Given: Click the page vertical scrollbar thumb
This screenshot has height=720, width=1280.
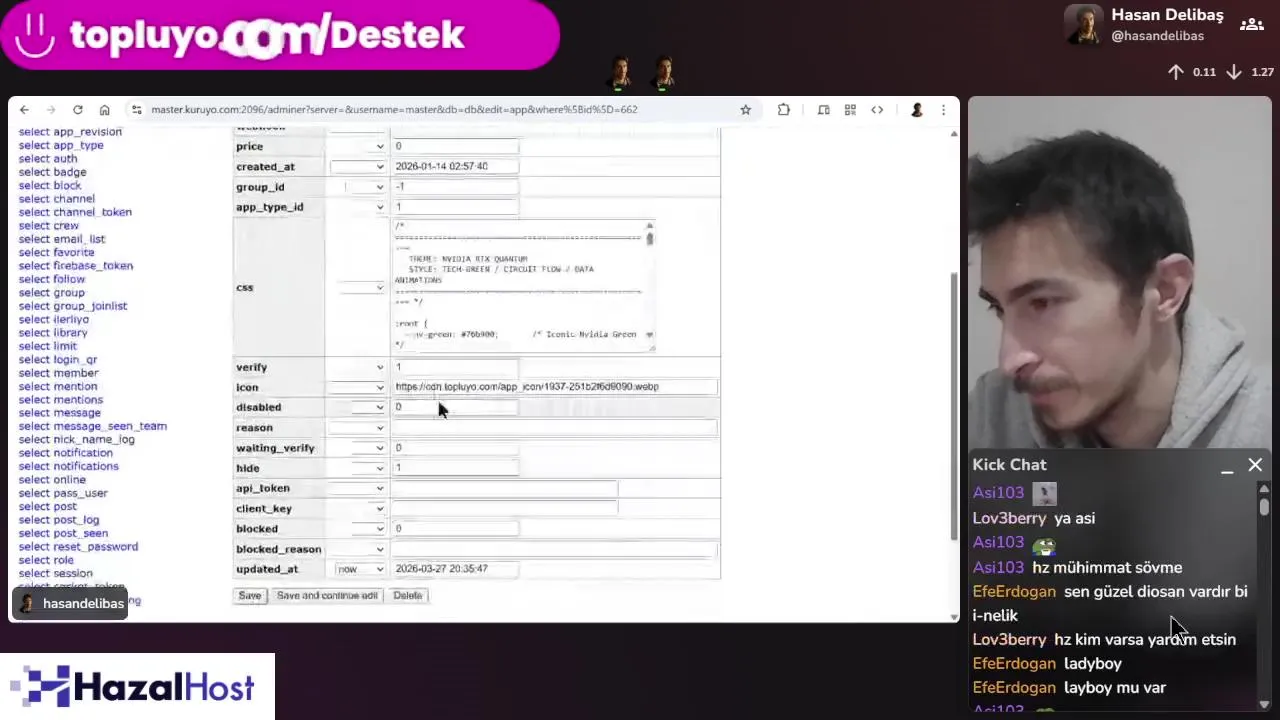Looking at the screenshot, I should 953,405.
